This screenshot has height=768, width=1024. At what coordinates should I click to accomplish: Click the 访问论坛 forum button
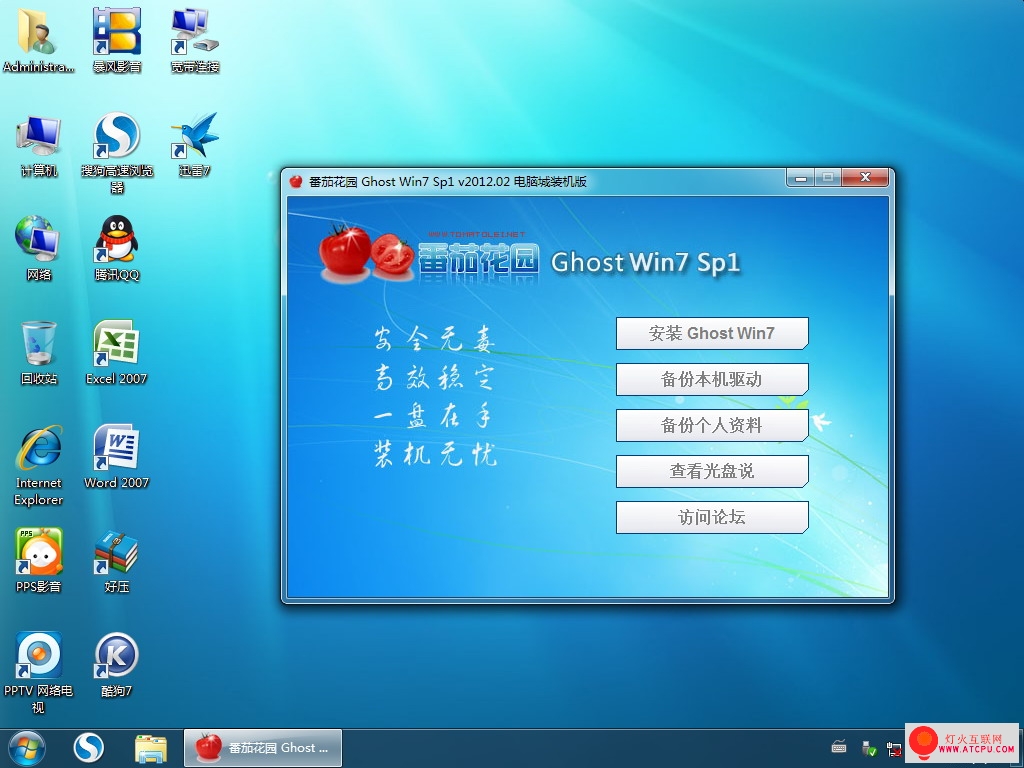click(x=712, y=517)
